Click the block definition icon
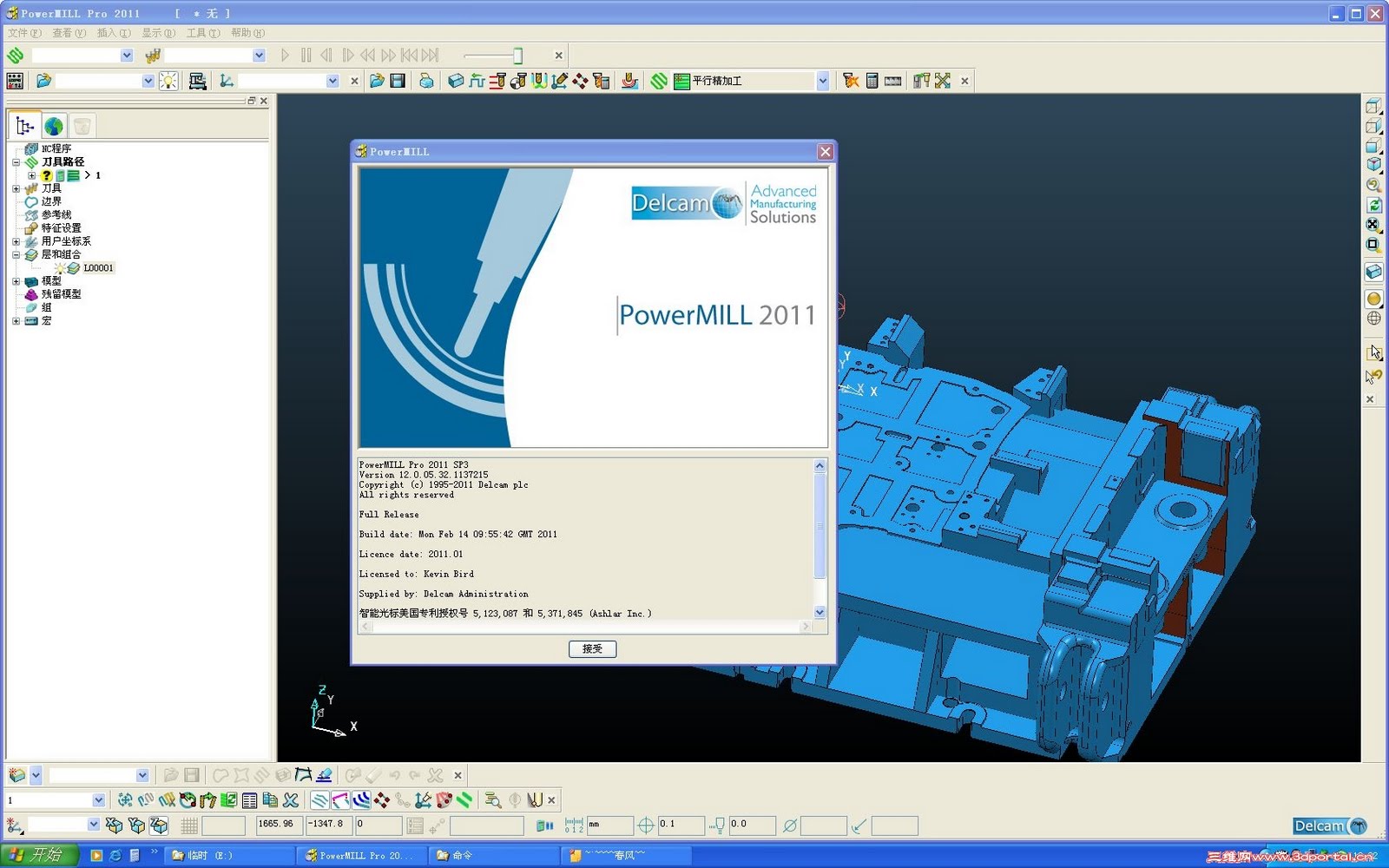Image resolution: width=1389 pixels, height=868 pixels. [x=455, y=81]
